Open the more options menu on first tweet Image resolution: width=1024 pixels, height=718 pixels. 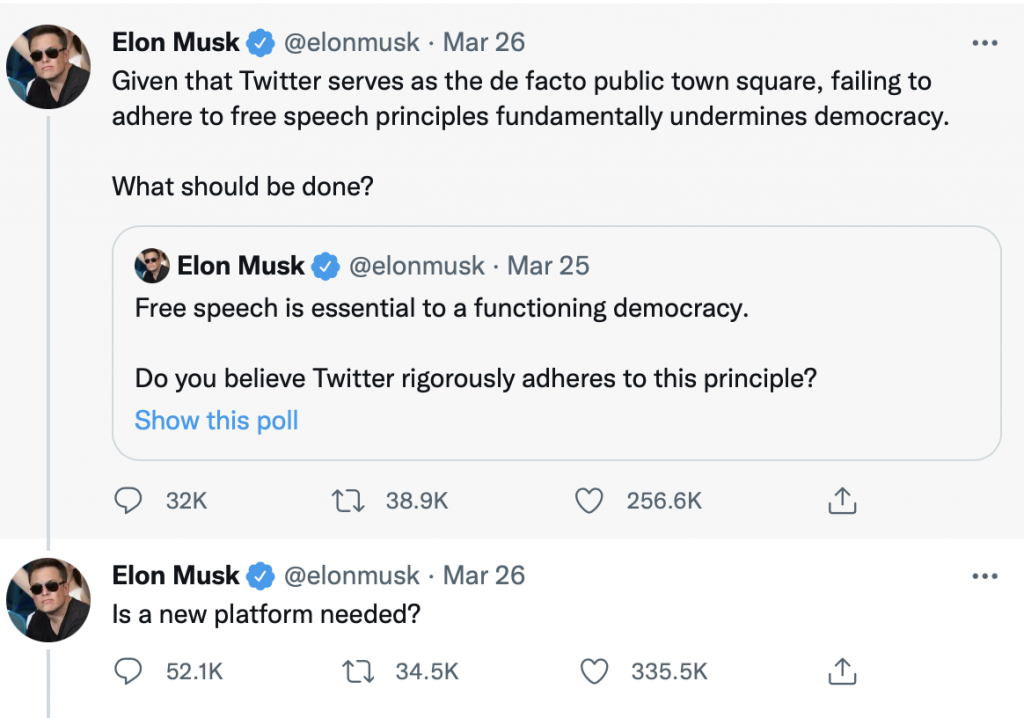(985, 43)
